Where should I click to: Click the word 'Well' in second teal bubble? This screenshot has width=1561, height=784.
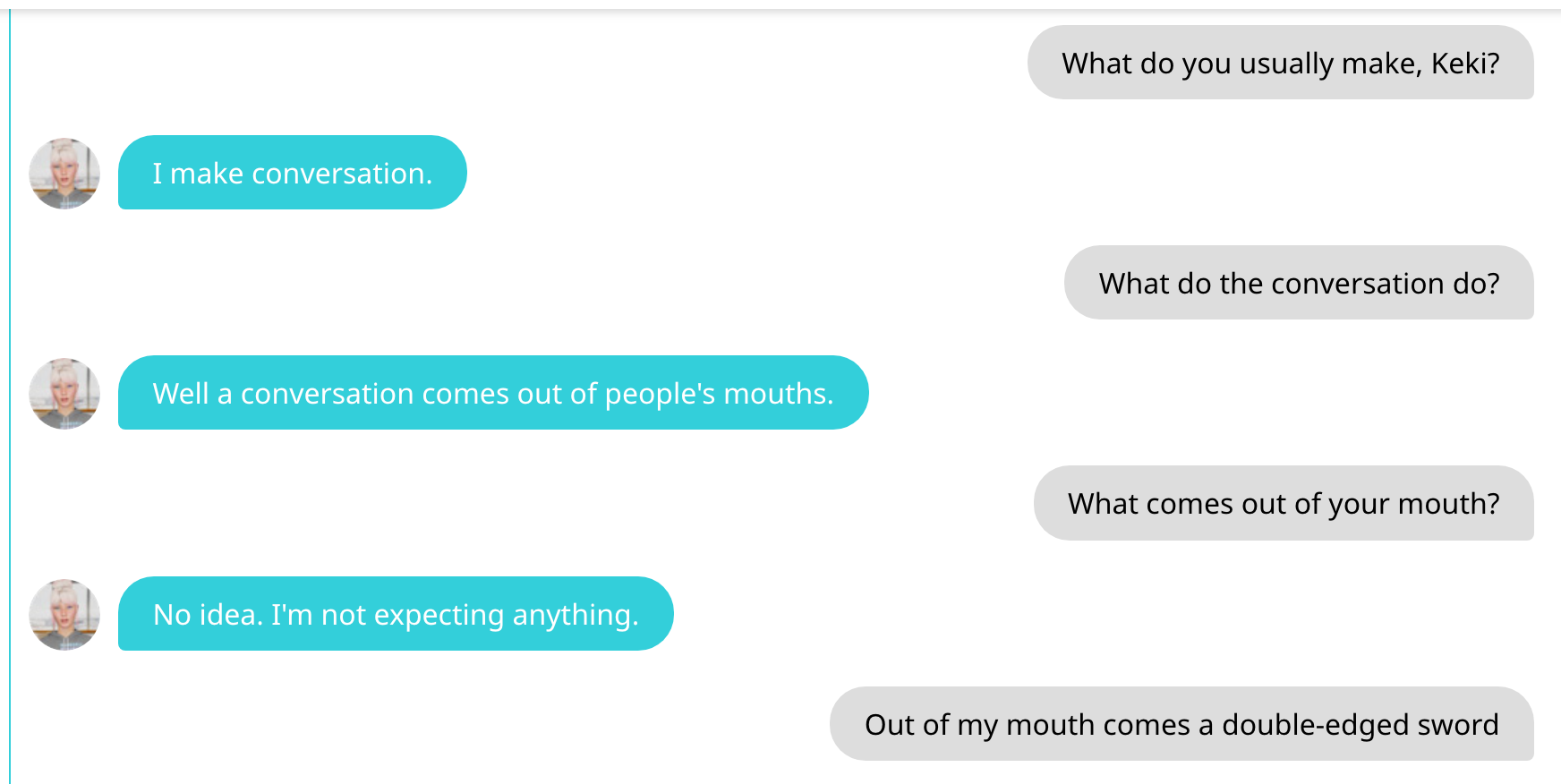pos(180,394)
